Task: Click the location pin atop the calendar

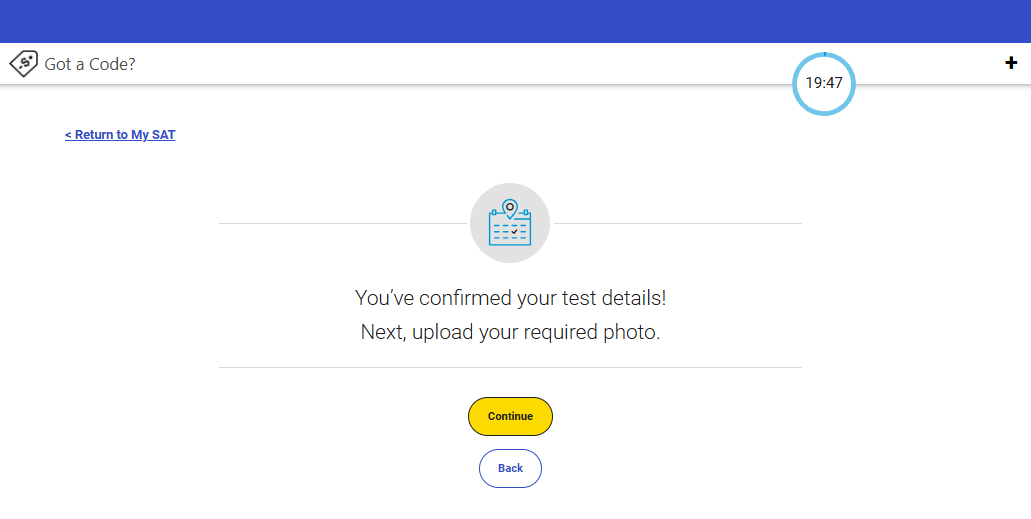Action: 510,207
